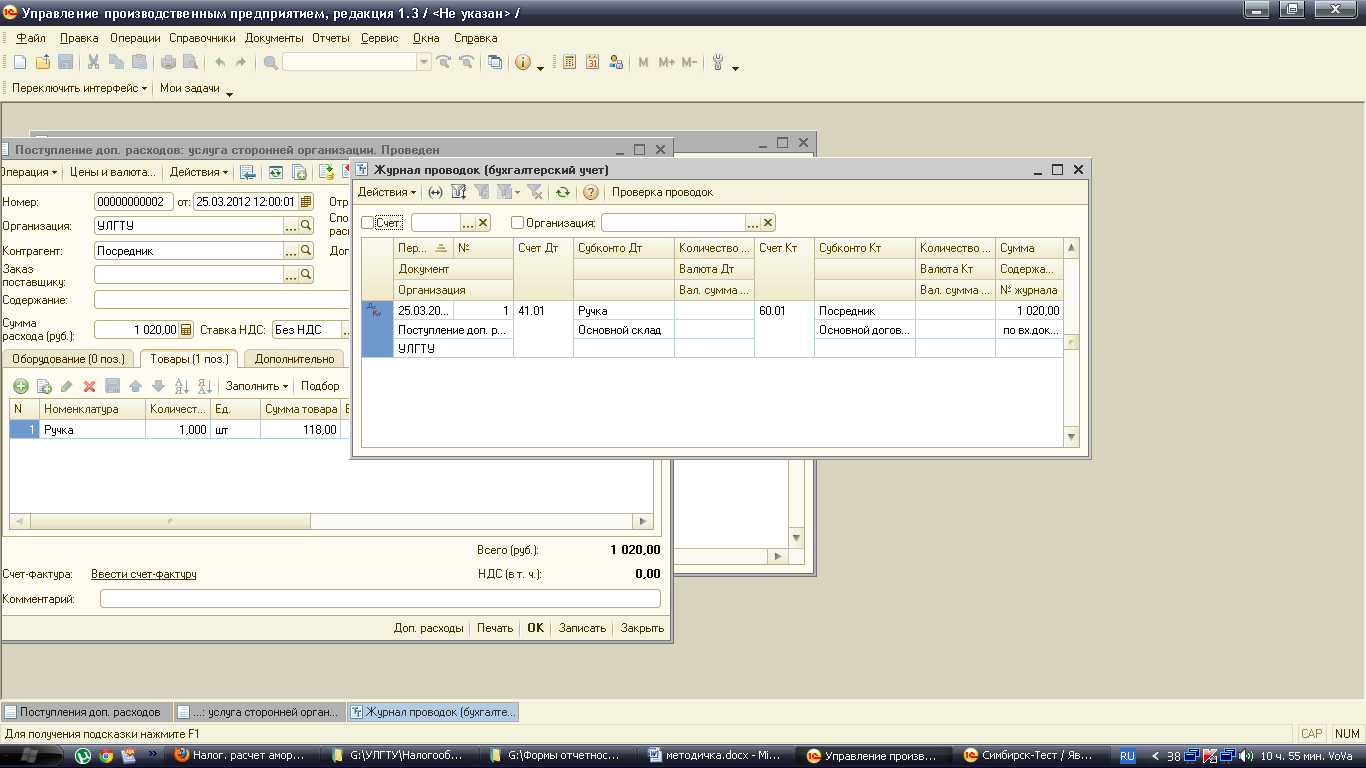1366x768 pixels.
Task: Open the Отчеты menu
Action: coord(331,38)
